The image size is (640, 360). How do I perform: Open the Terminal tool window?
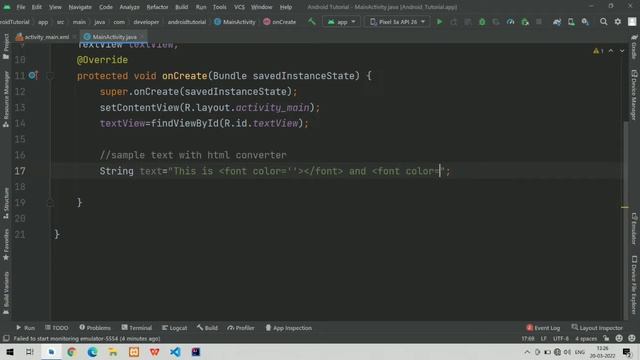pyautogui.click(x=136, y=328)
